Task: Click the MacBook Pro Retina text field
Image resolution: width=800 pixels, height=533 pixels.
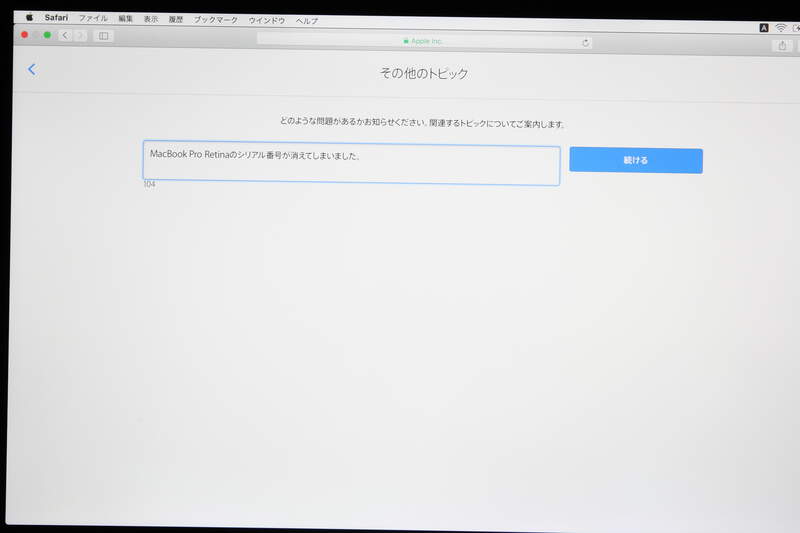Action: (350, 165)
